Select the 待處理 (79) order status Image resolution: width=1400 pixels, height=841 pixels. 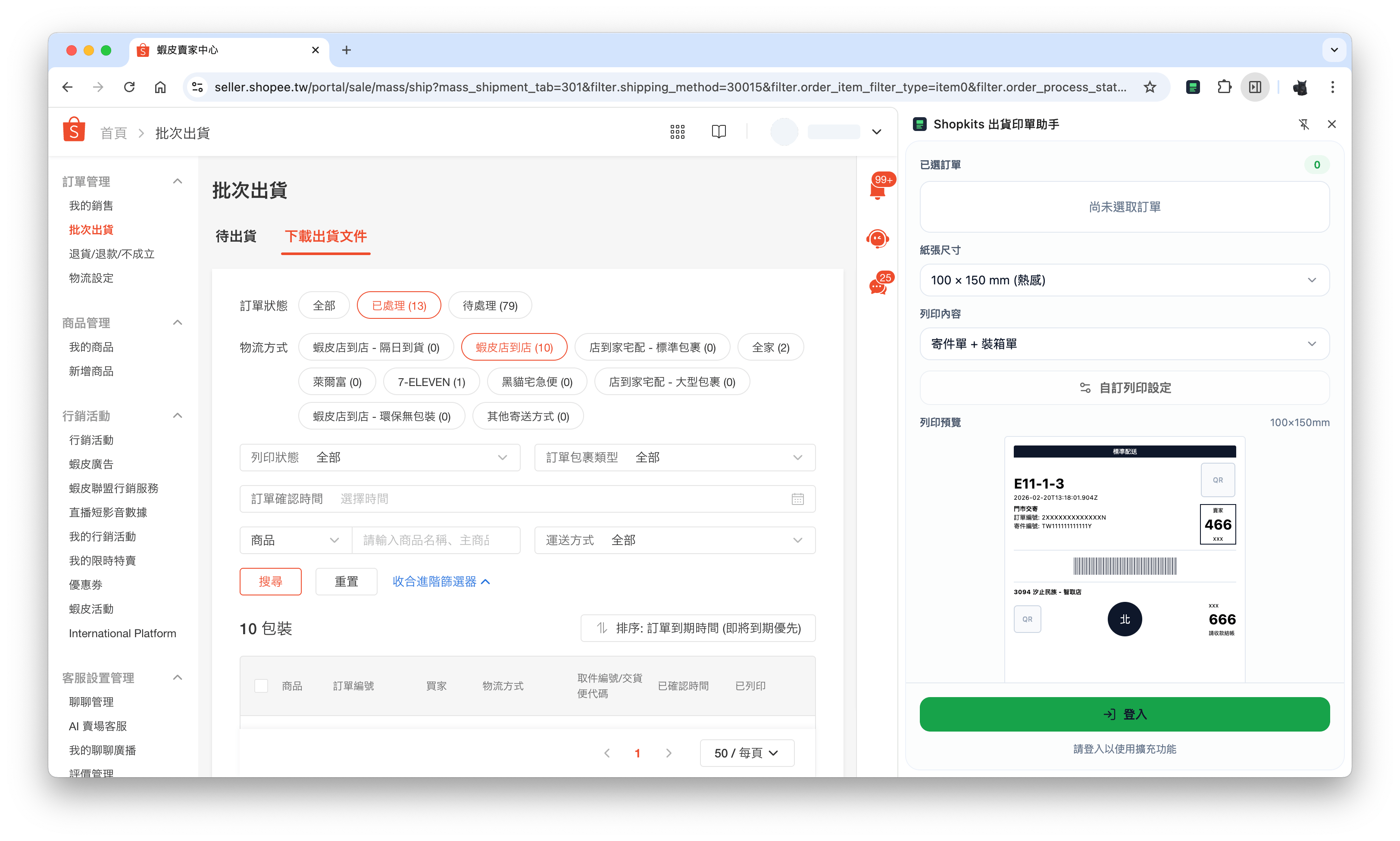(x=490, y=305)
